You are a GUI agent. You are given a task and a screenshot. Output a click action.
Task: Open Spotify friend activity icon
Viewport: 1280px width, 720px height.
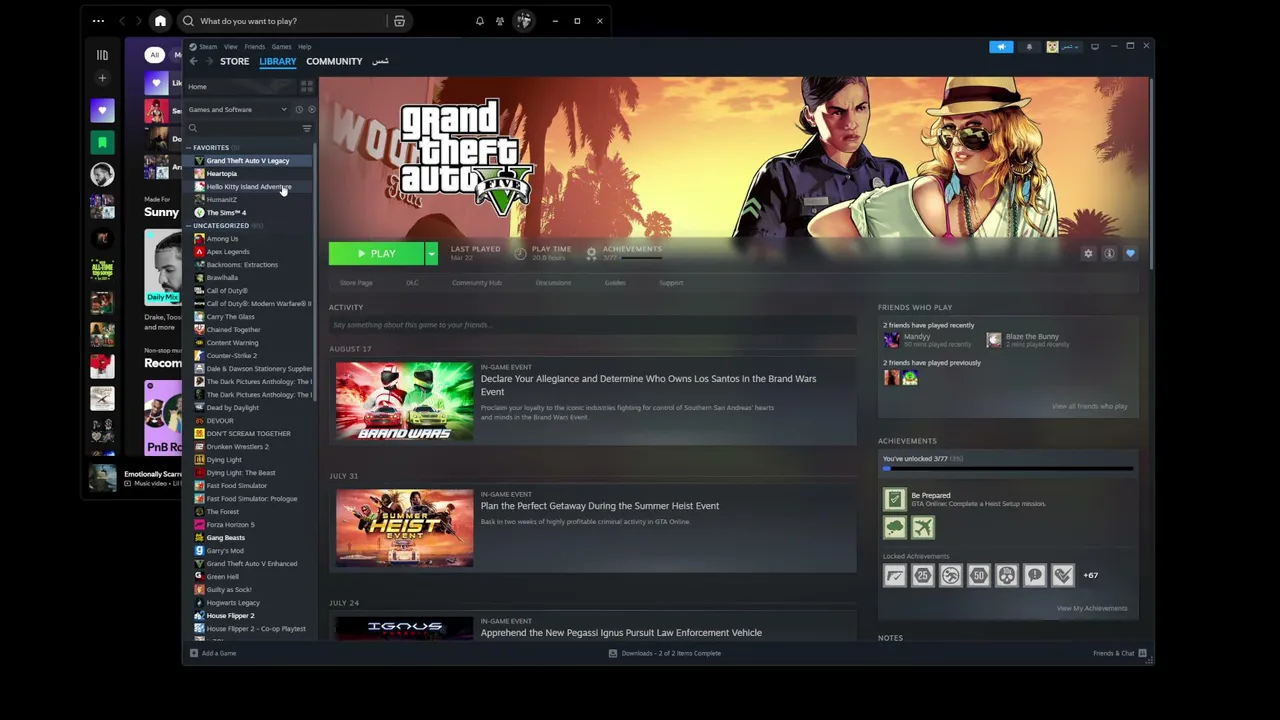coord(500,21)
